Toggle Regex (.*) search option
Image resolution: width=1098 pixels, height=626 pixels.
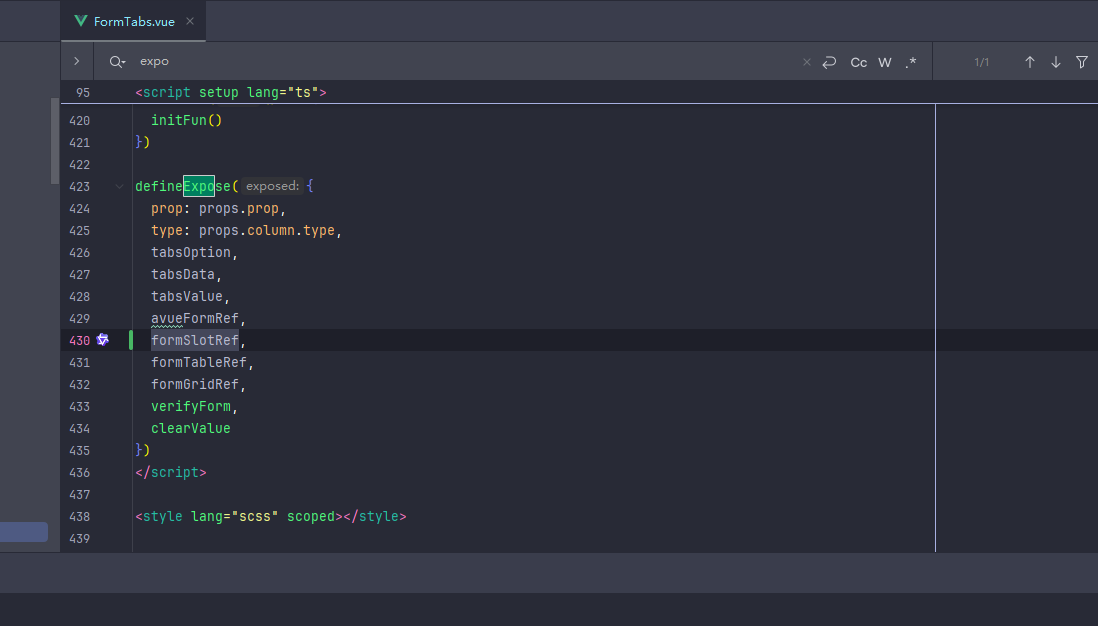pos(910,62)
